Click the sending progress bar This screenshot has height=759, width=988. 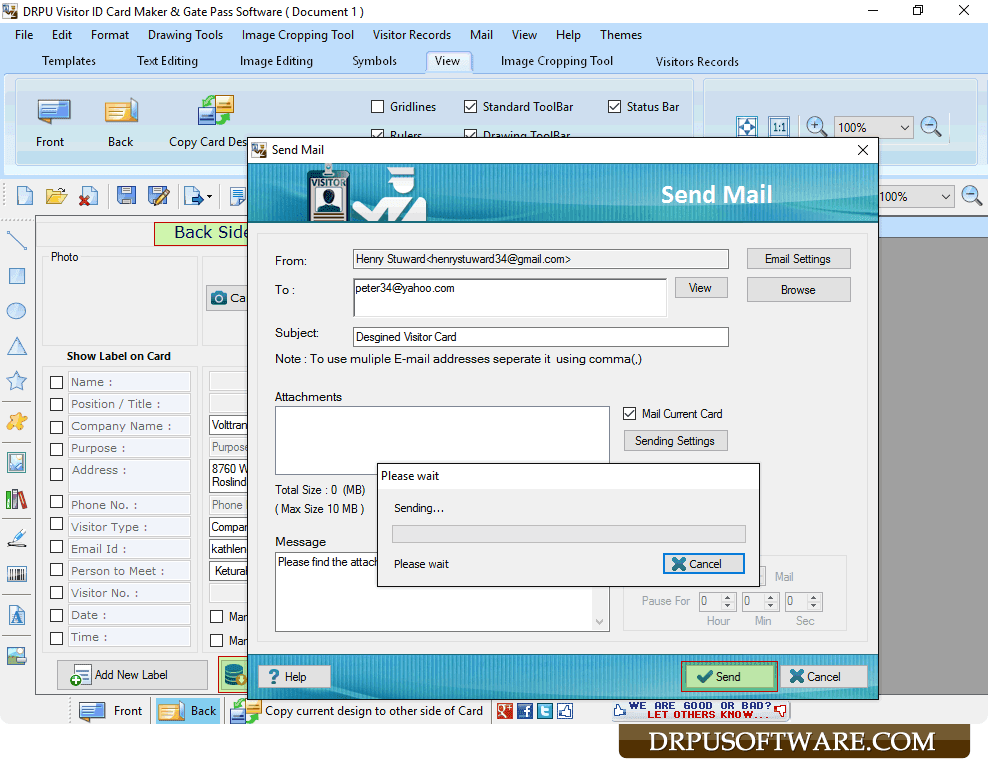(568, 533)
